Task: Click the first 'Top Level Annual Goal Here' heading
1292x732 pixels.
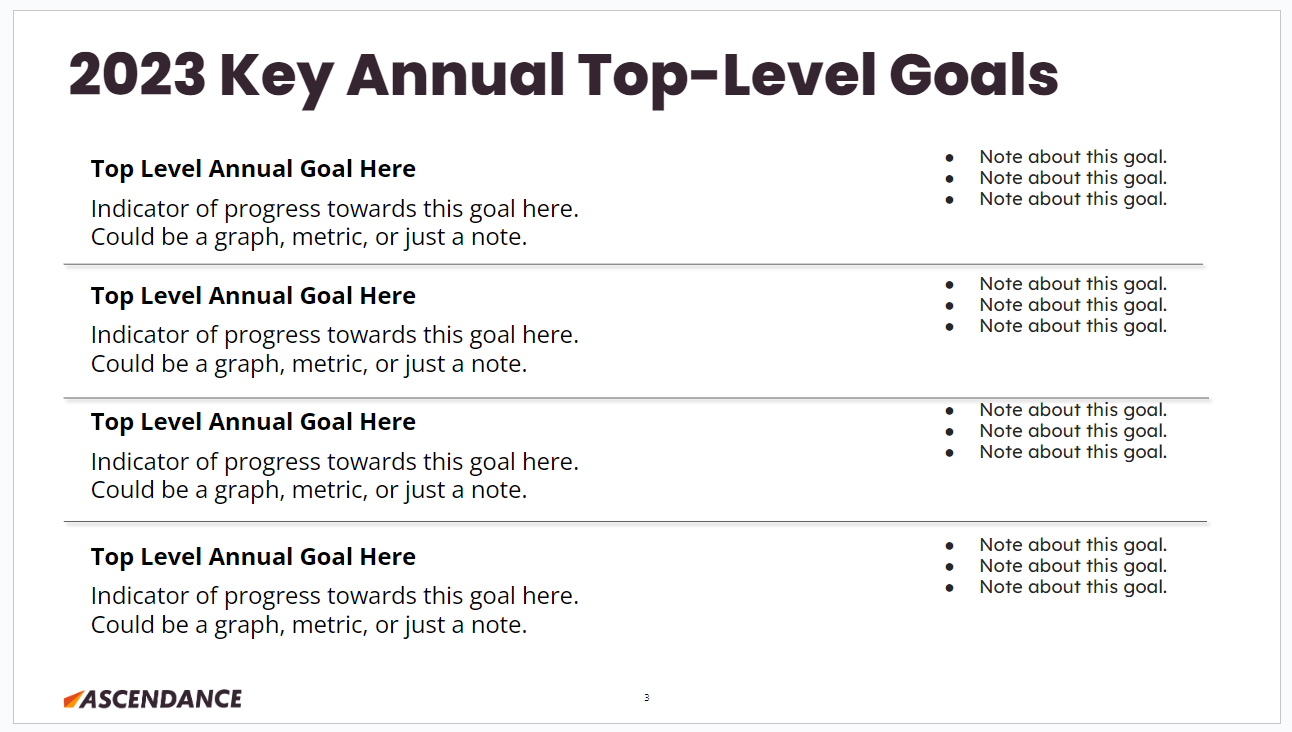Action: tap(253, 169)
